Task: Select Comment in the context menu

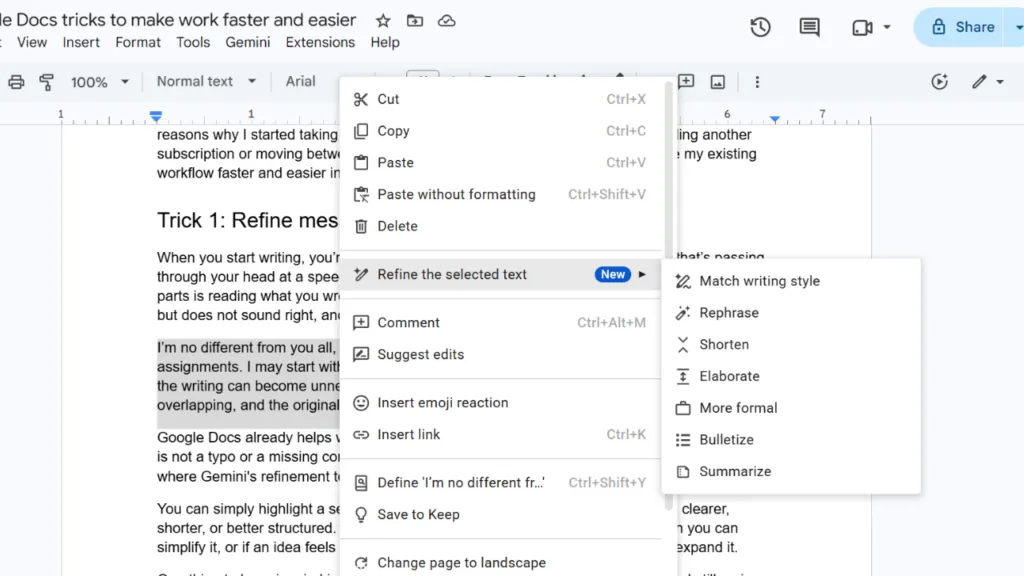Action: [500, 323]
